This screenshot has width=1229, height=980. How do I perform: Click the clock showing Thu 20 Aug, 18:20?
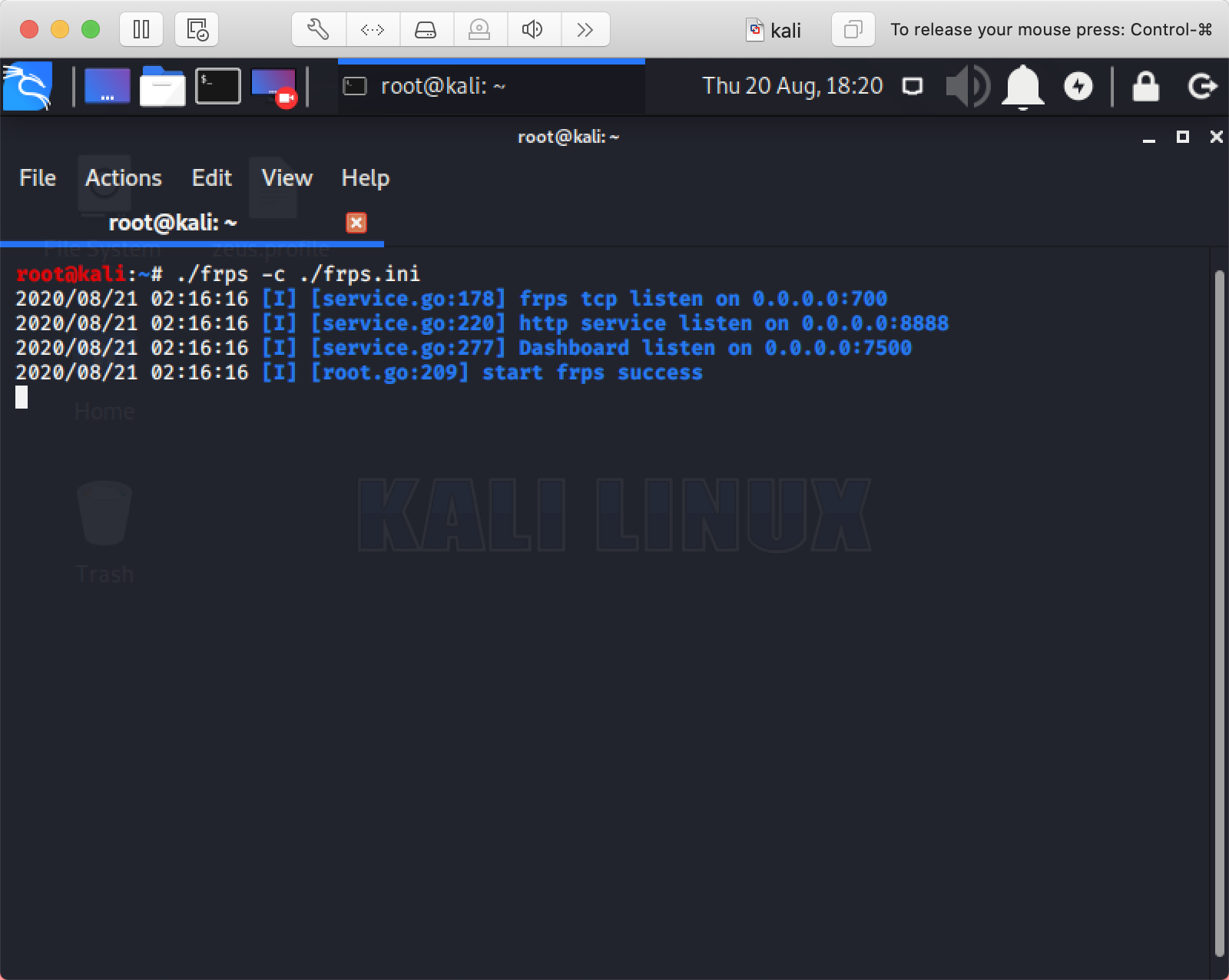click(793, 85)
